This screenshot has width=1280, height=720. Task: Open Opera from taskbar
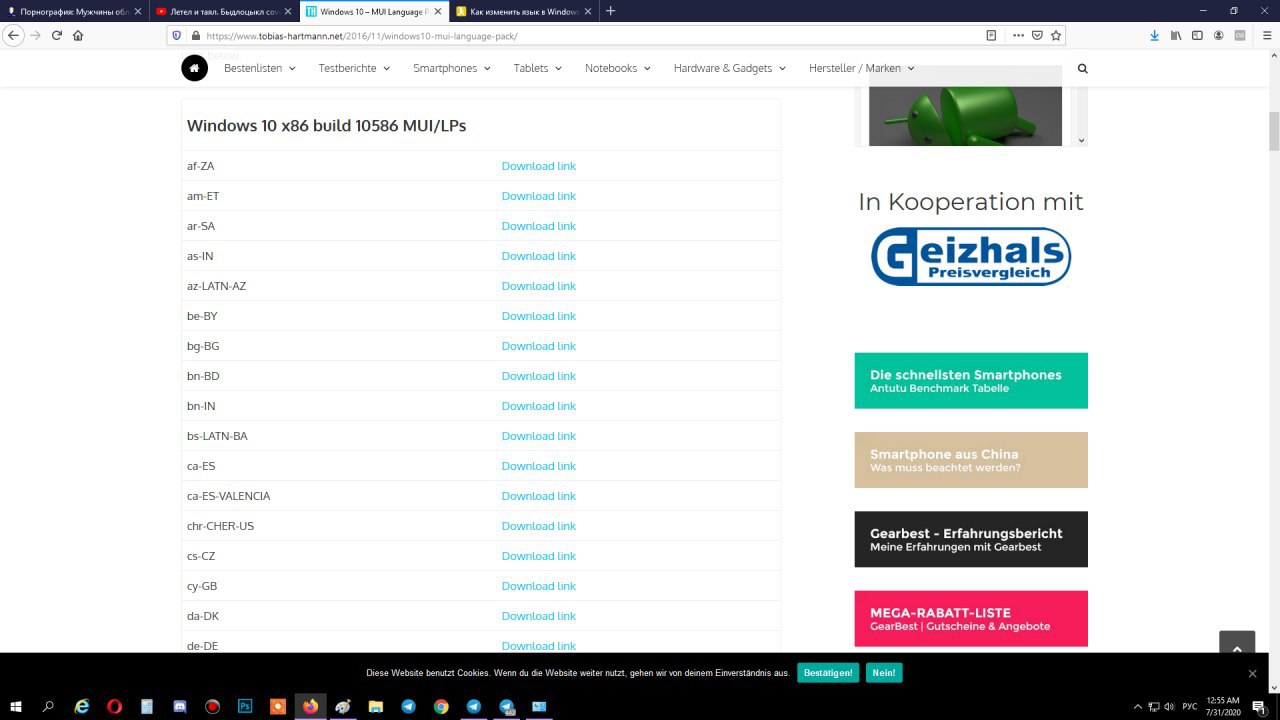coord(114,706)
